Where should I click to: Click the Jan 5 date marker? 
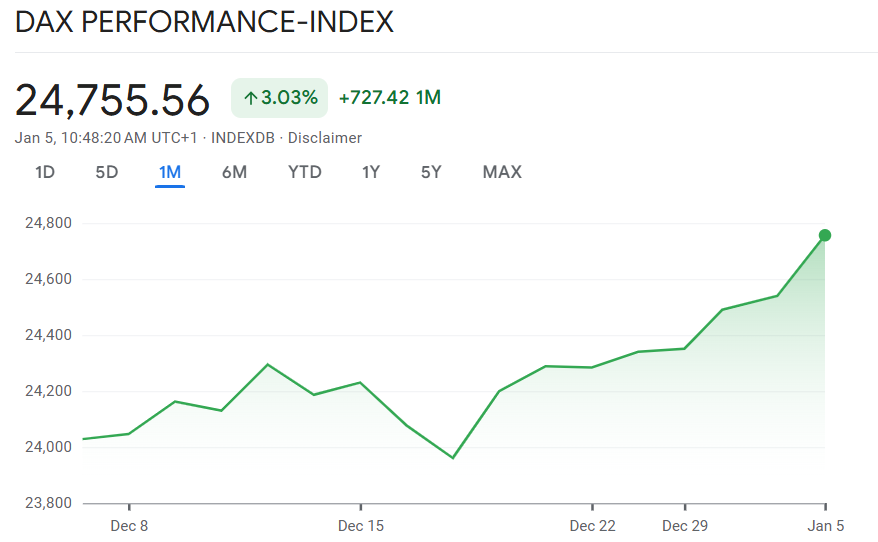pyautogui.click(x=825, y=526)
